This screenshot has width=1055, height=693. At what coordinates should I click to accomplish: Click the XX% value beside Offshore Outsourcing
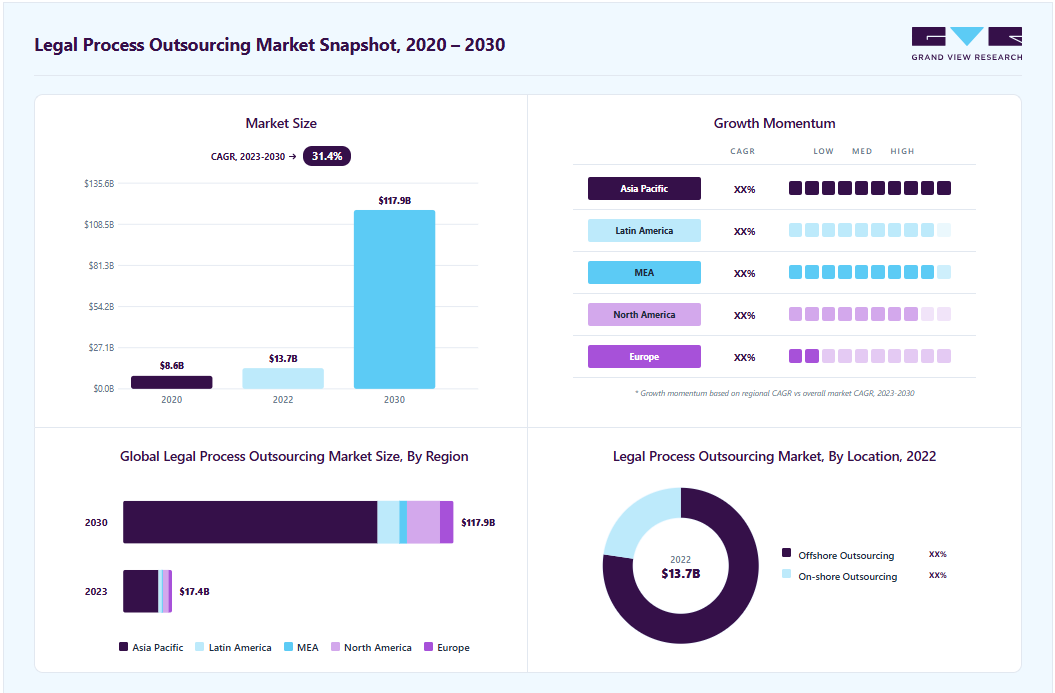[938, 554]
